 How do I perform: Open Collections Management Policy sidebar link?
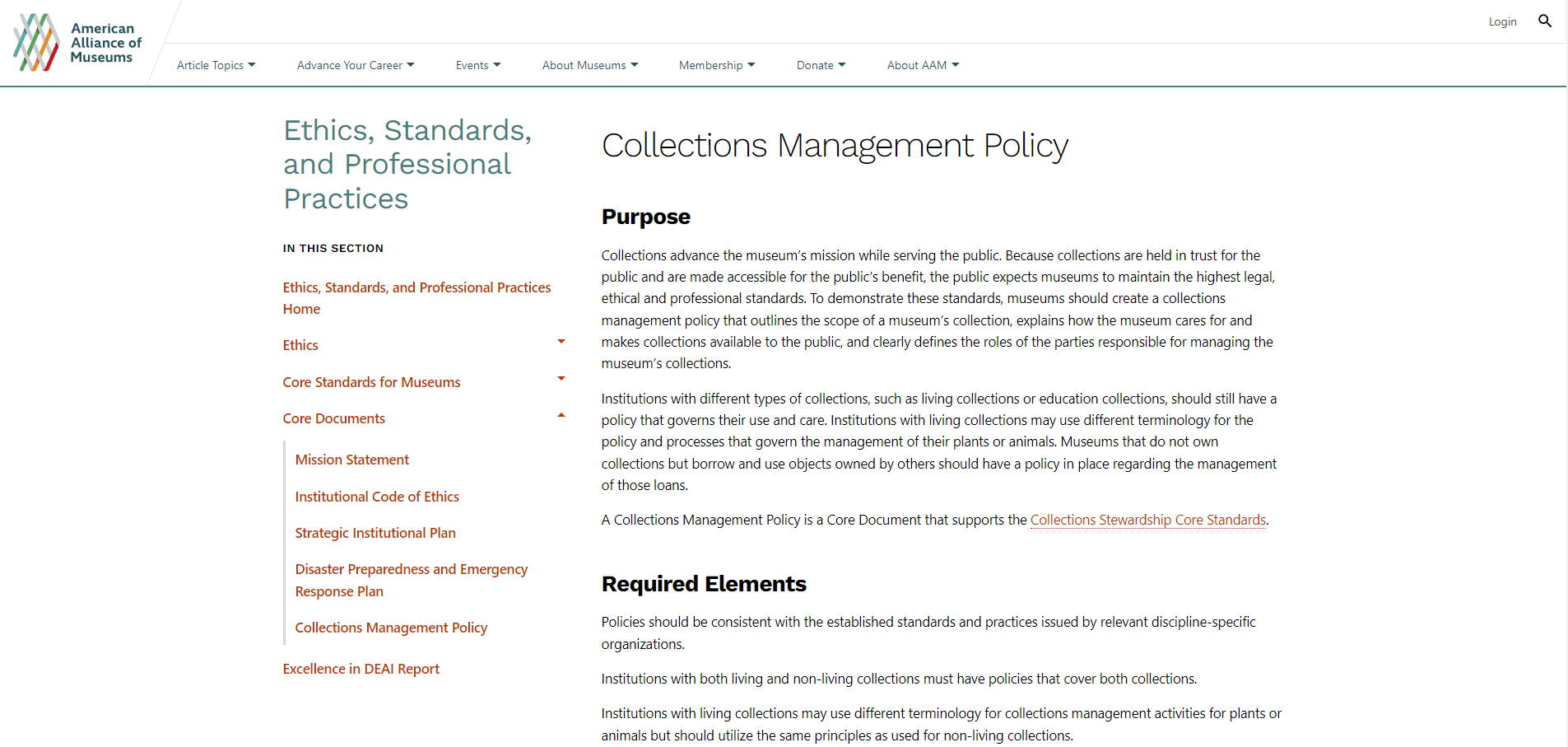[x=391, y=628]
